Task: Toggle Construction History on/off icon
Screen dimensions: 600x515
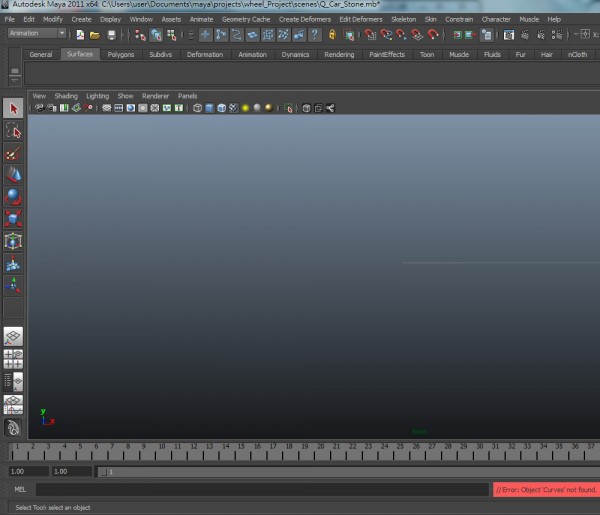Action: tap(486, 35)
